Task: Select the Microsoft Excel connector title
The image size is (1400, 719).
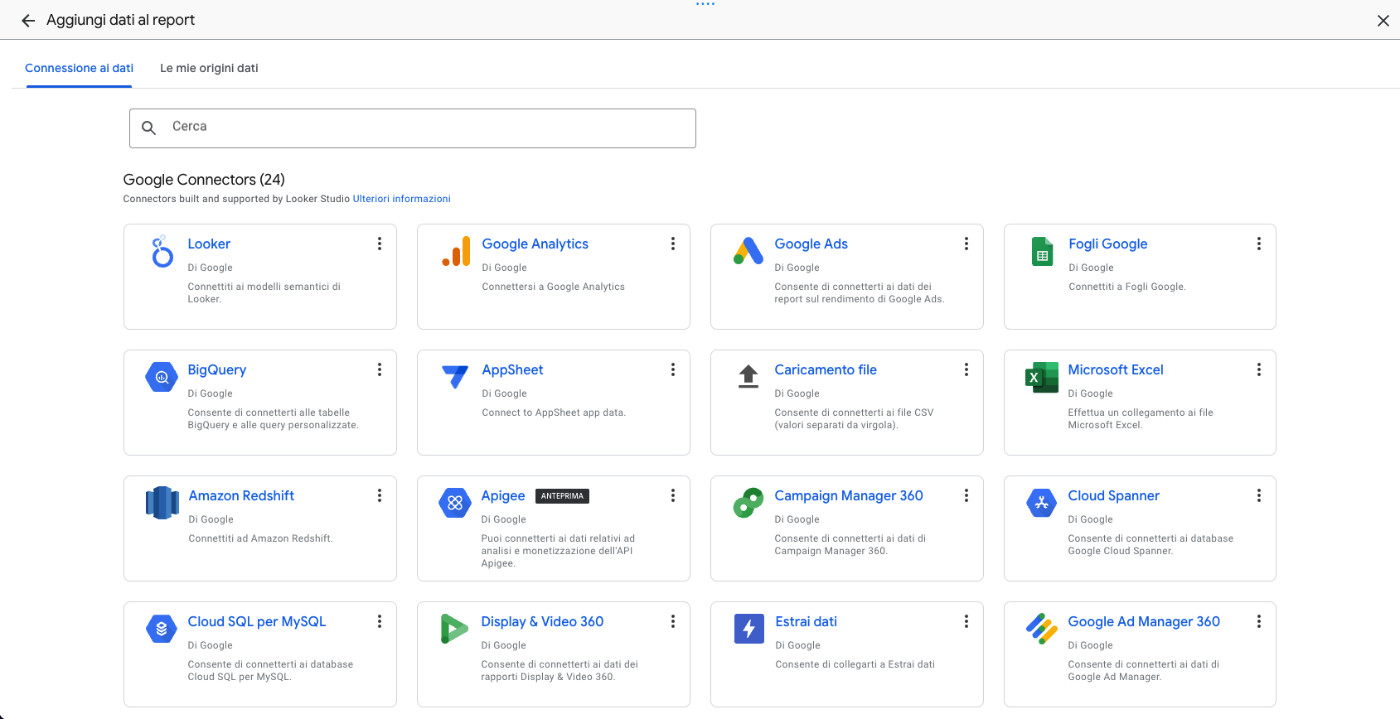Action: [x=1115, y=370]
